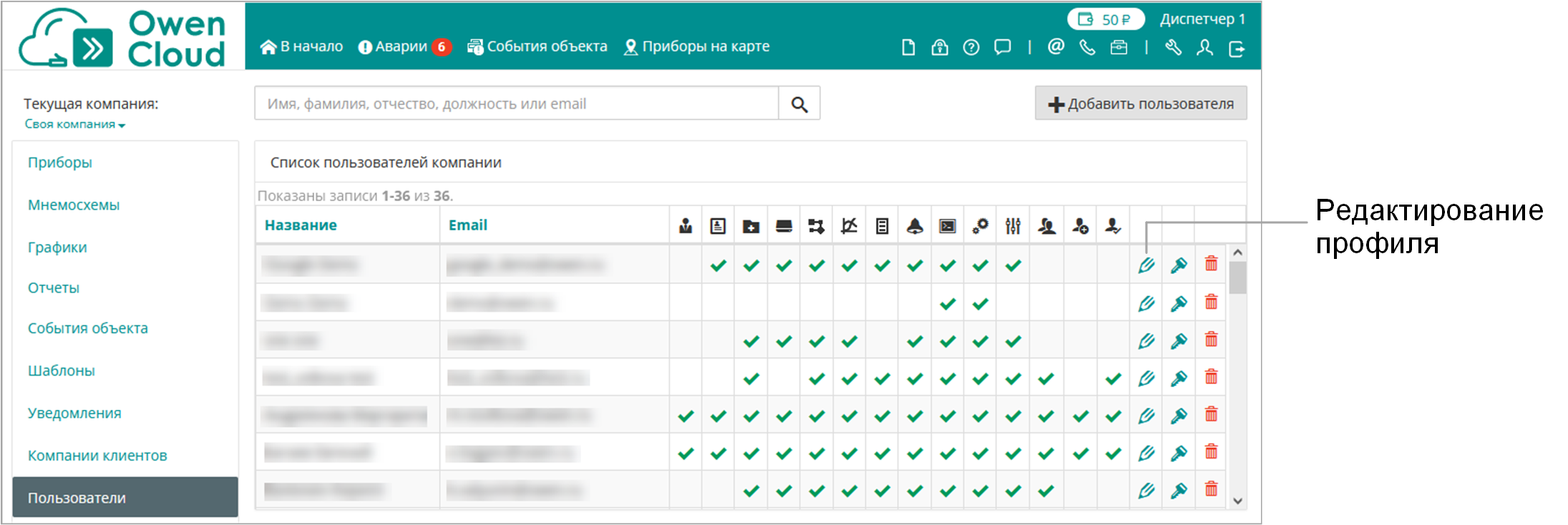Click the red trash icon in second row
Screen dimensions: 1568x525
[x=1211, y=302]
